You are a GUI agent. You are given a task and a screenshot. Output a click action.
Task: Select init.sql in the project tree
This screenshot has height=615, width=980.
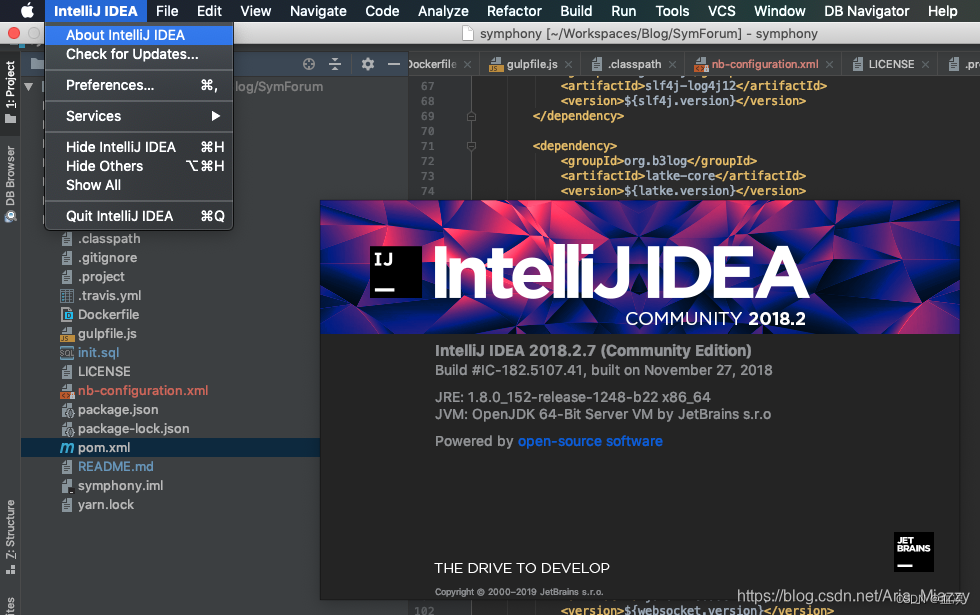coord(98,352)
